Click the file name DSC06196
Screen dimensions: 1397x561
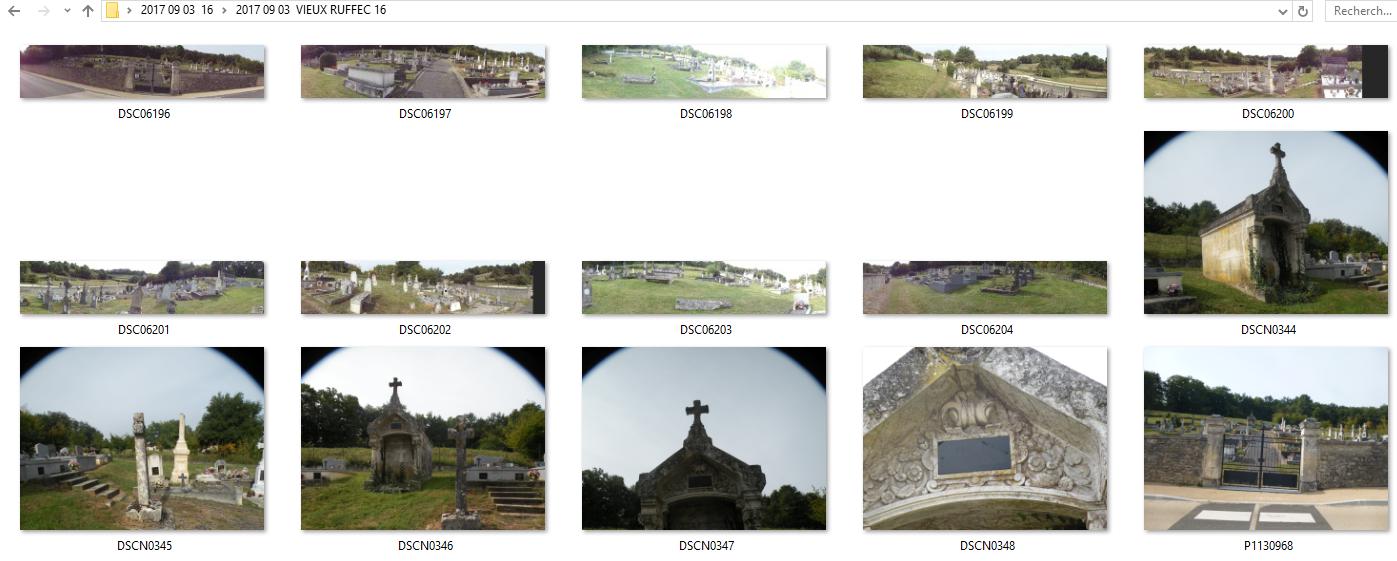[x=144, y=114]
